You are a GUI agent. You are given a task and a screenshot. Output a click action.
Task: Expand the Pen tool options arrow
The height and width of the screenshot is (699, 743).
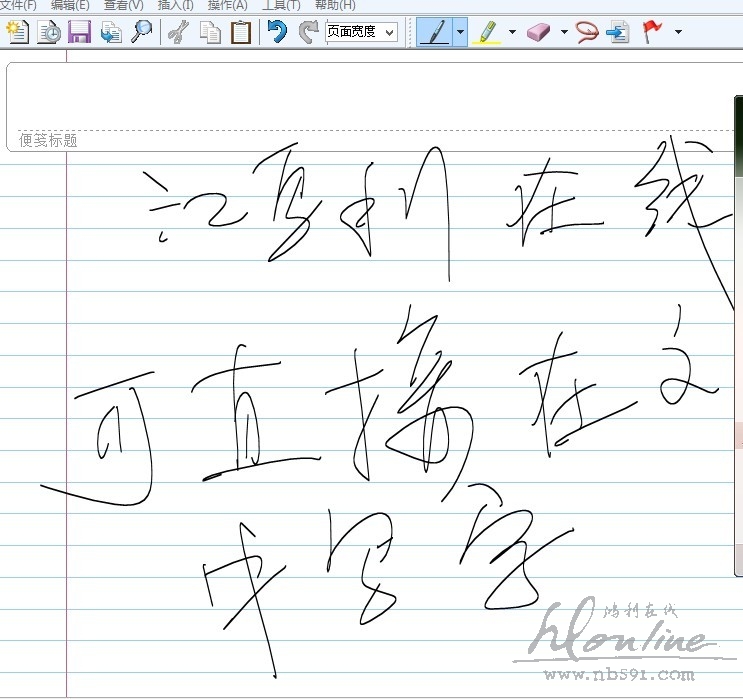pos(460,32)
